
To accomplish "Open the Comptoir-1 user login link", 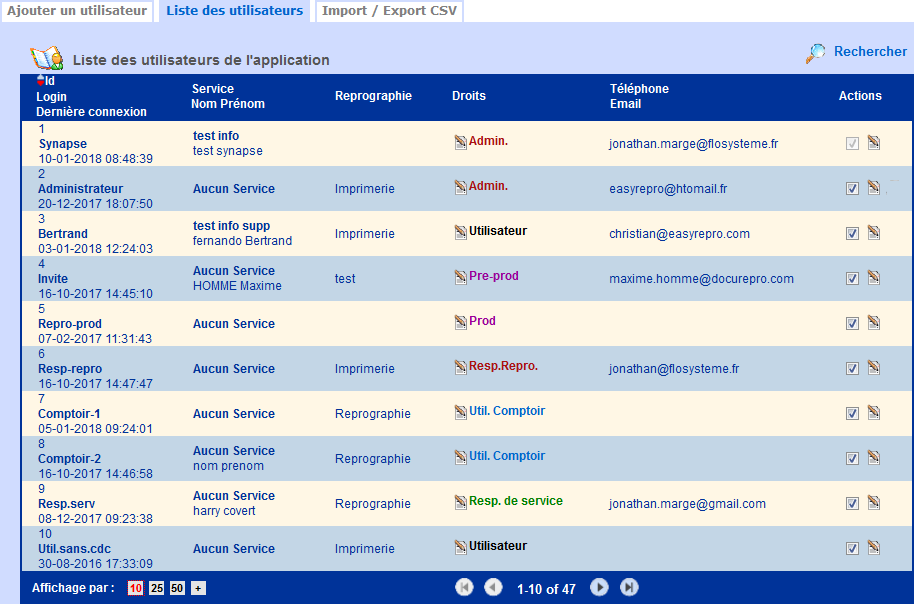I will [69, 414].
